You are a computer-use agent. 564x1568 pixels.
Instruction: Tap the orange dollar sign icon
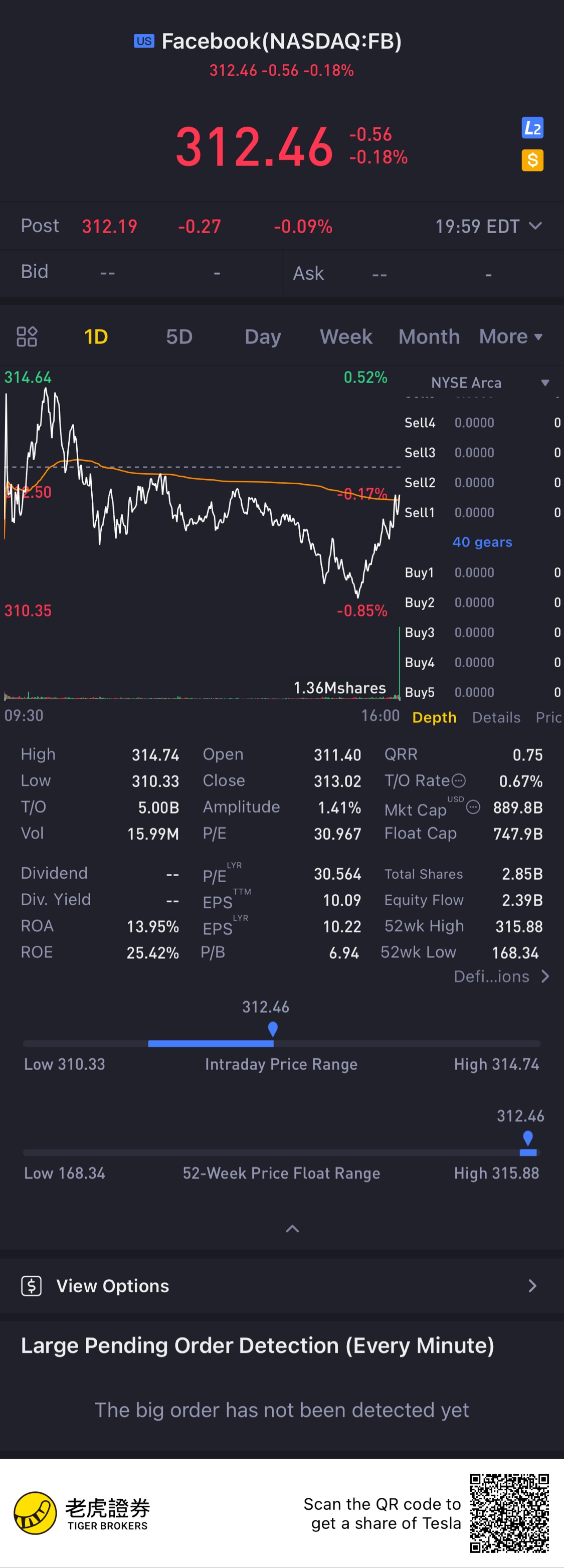pyautogui.click(x=532, y=160)
